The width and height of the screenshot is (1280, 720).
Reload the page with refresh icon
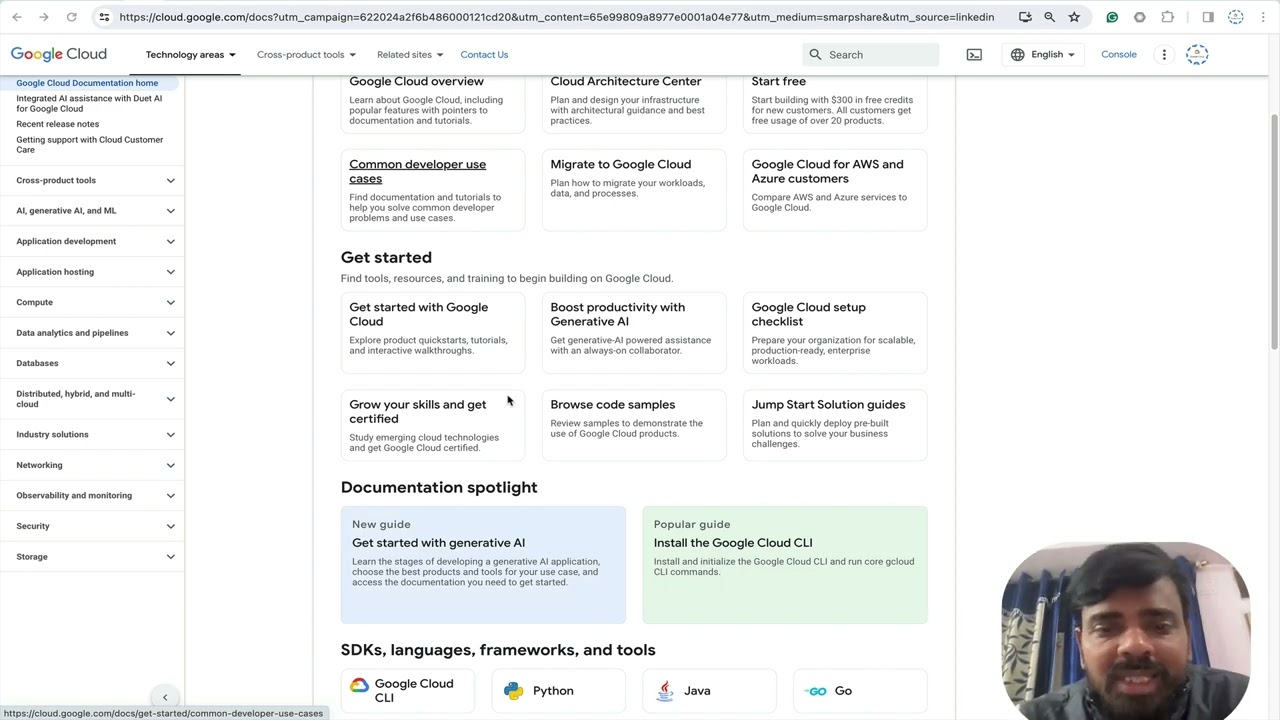(71, 17)
